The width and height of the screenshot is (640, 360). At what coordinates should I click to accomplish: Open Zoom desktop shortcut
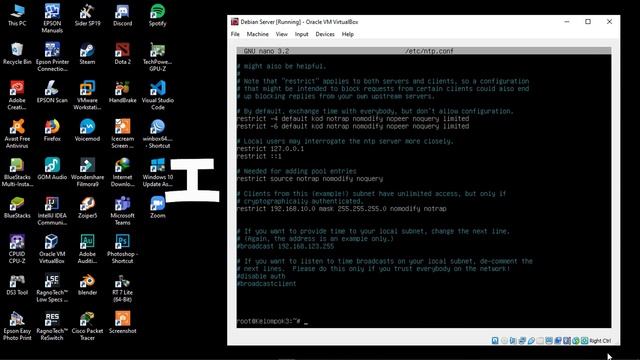pos(158,207)
